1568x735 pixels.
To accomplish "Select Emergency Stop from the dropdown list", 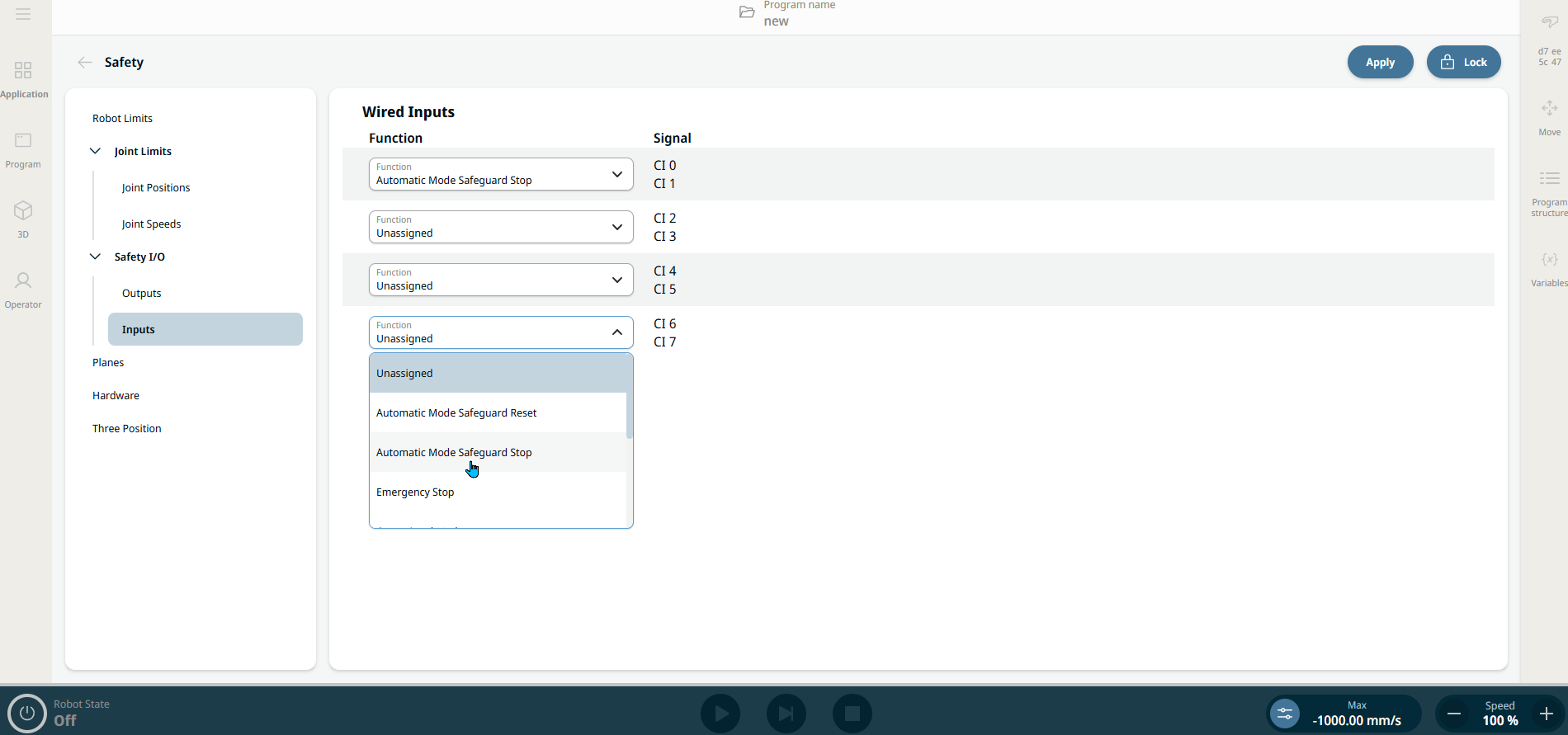I will click(415, 492).
